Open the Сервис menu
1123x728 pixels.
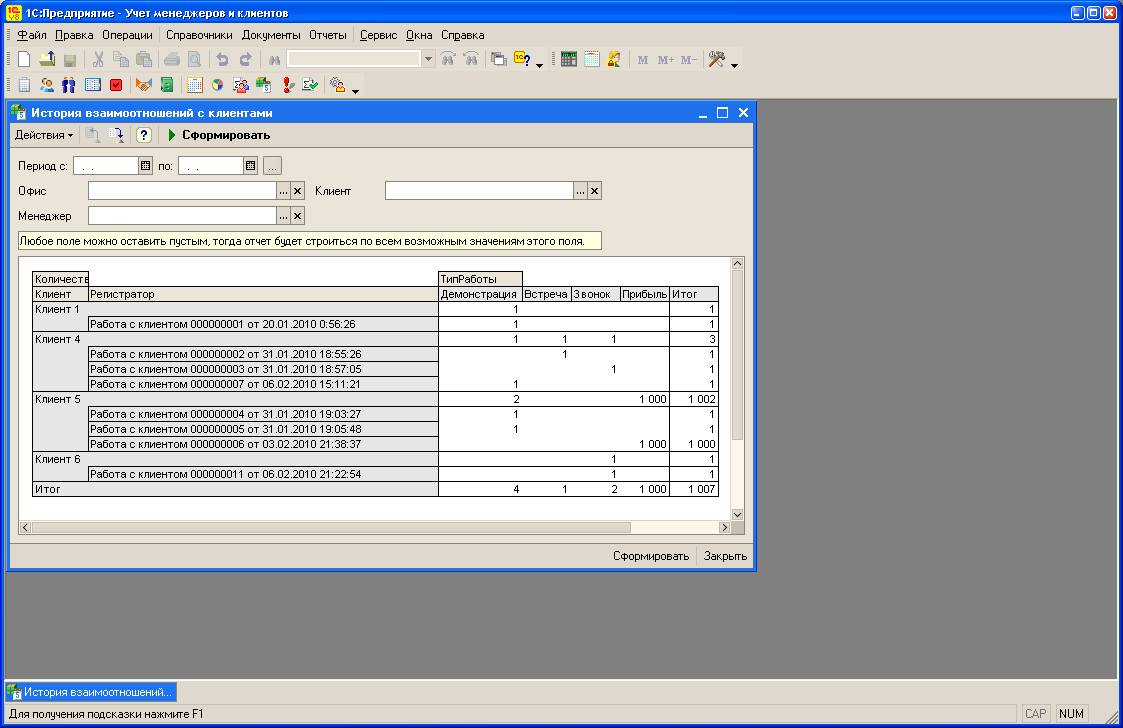tap(378, 35)
